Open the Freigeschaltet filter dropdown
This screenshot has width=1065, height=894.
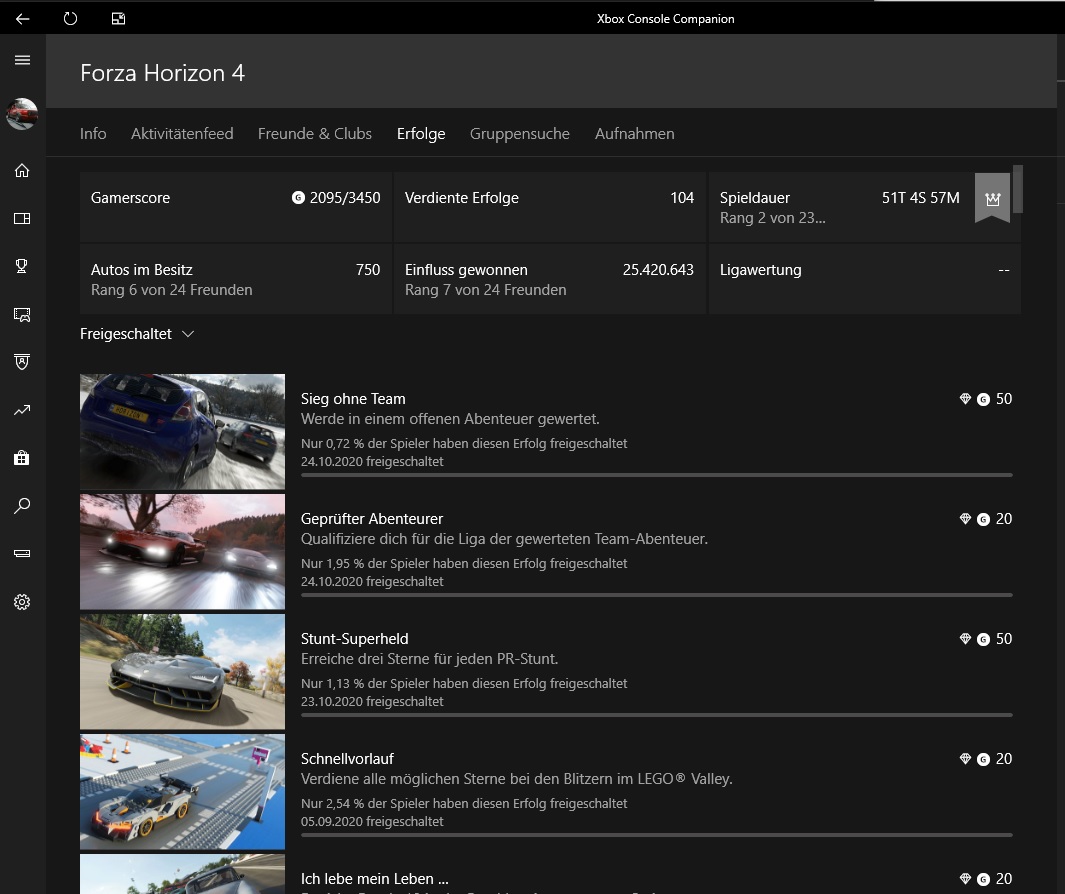point(137,334)
